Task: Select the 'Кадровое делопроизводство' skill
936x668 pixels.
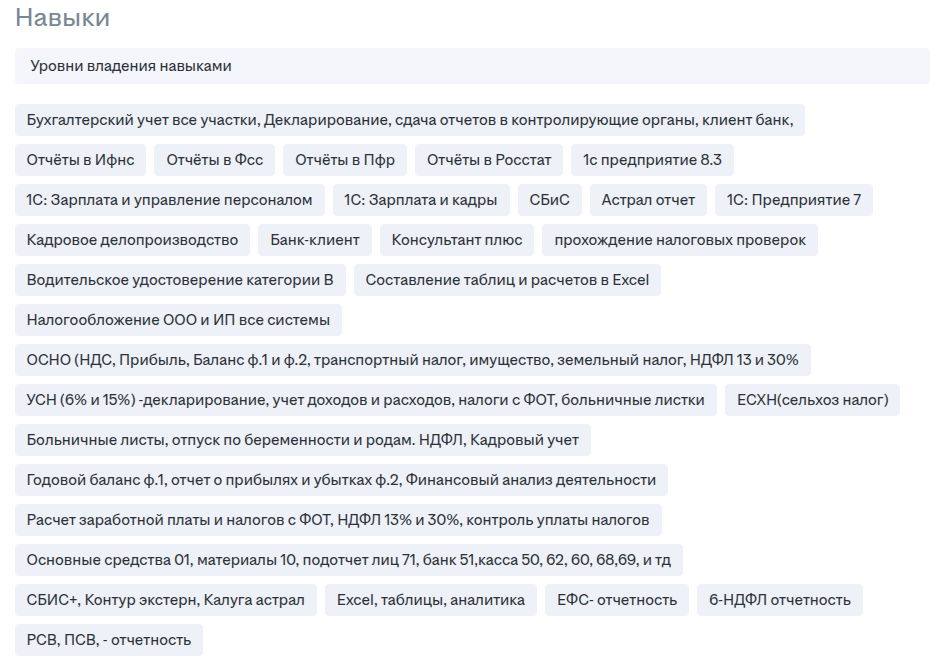Action: (x=133, y=240)
